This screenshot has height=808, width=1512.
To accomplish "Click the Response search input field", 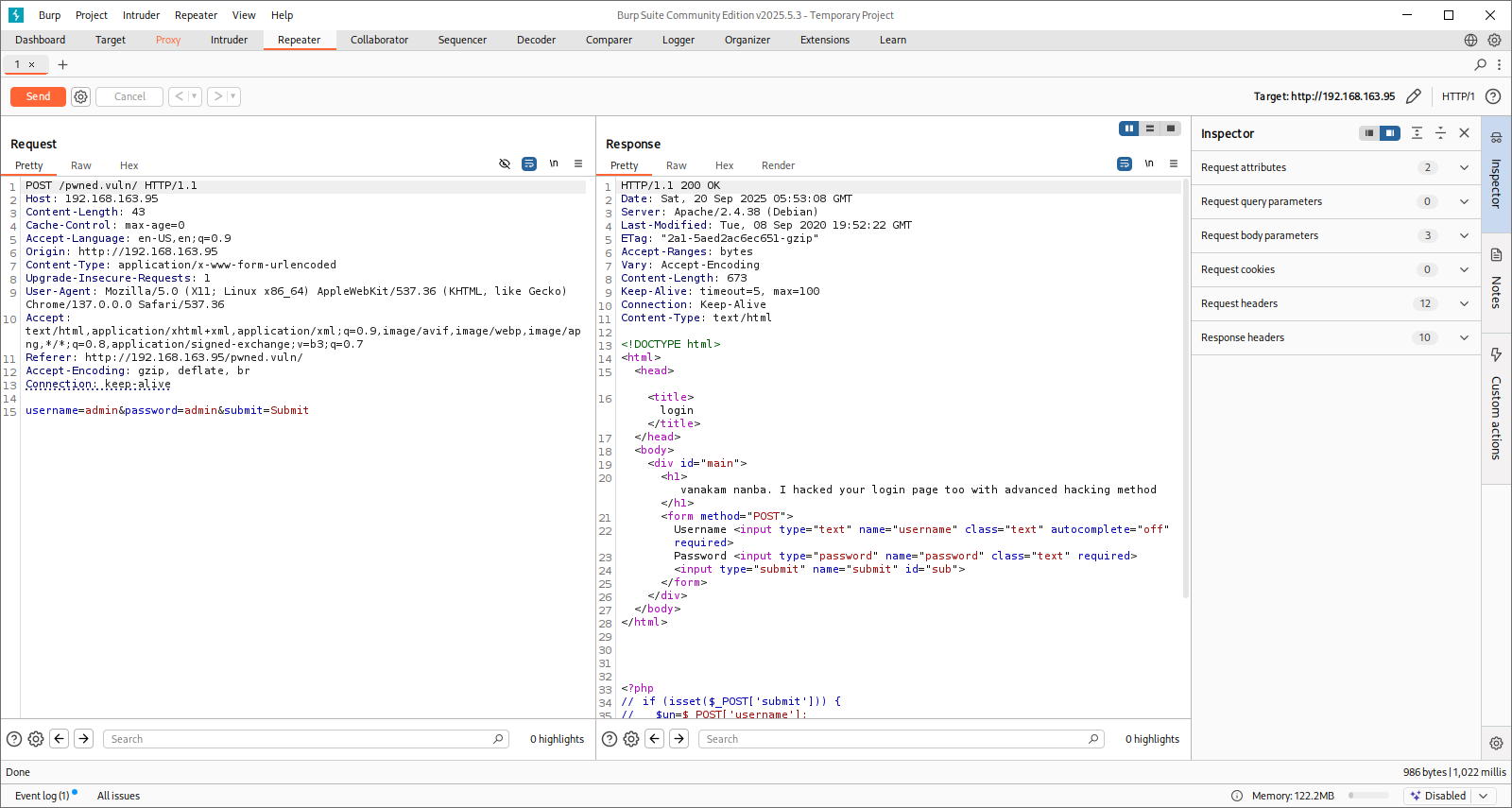I will [901, 739].
